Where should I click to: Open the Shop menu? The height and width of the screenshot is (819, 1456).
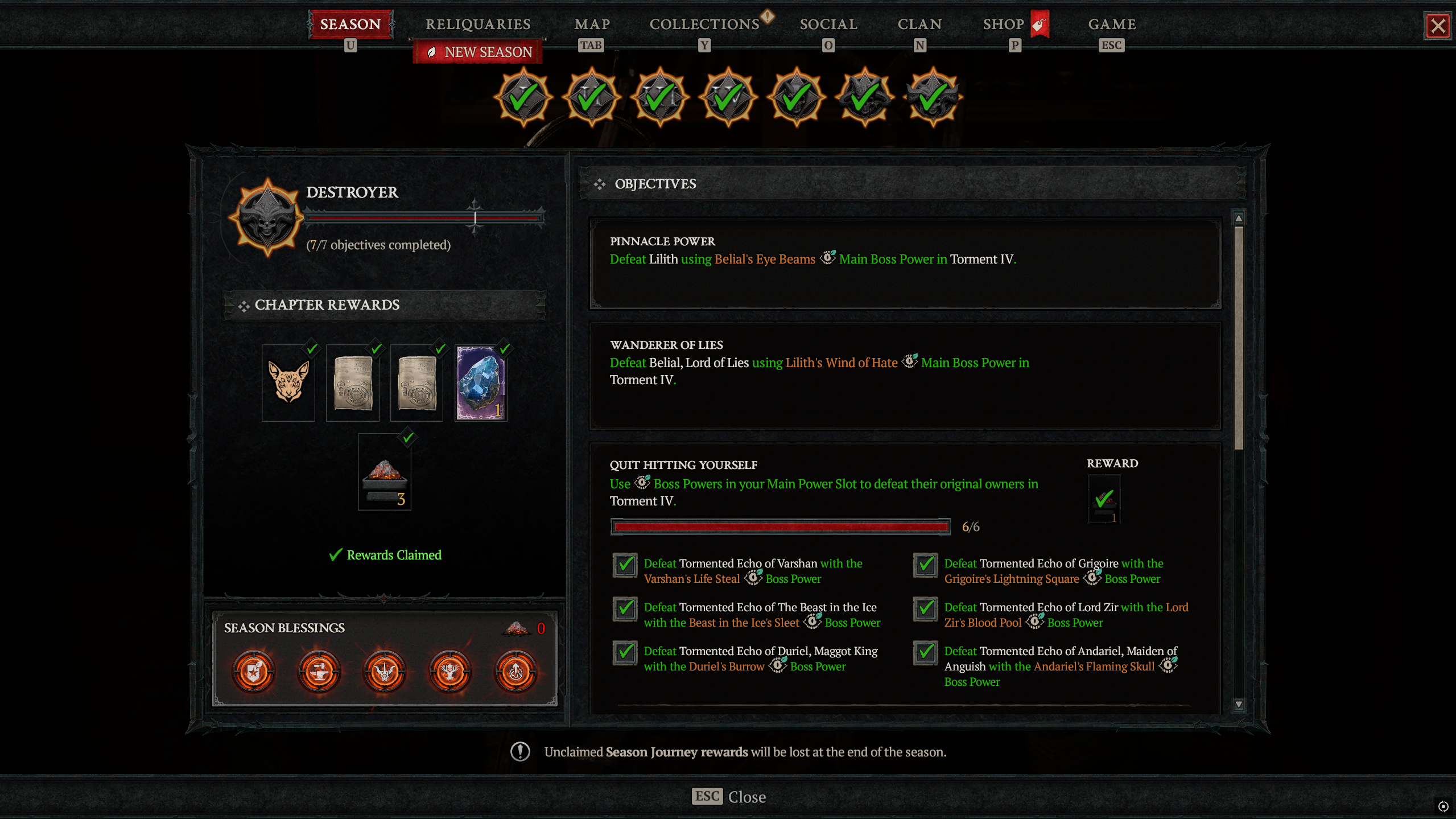click(1003, 24)
